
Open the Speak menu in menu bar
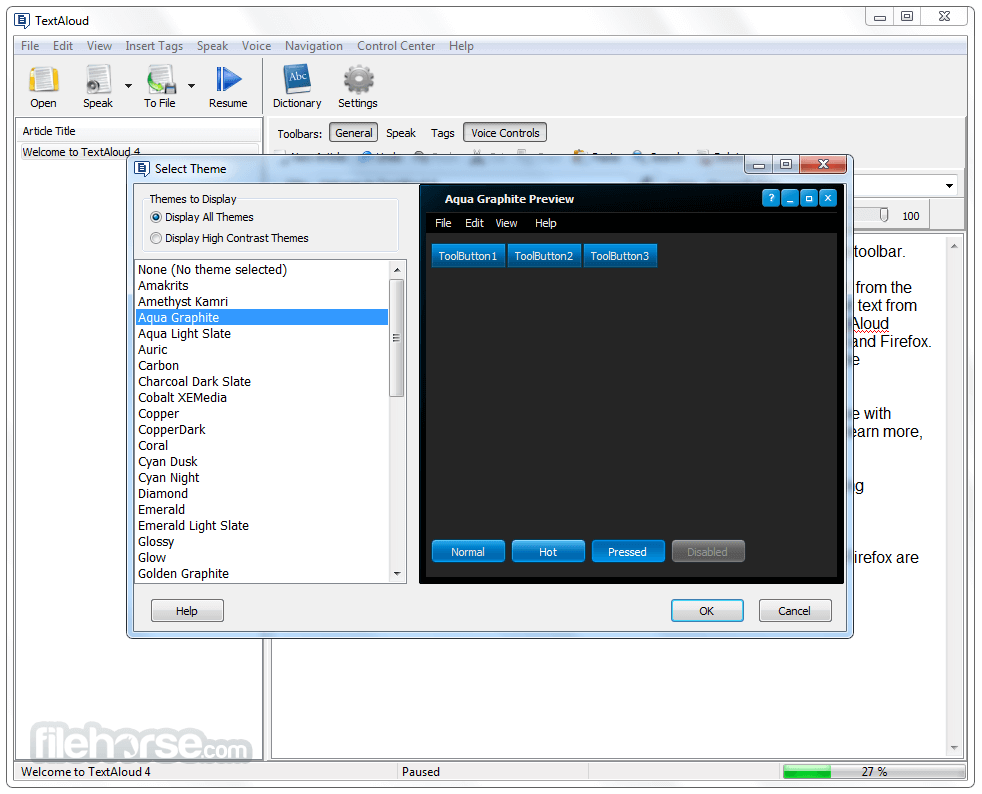212,46
